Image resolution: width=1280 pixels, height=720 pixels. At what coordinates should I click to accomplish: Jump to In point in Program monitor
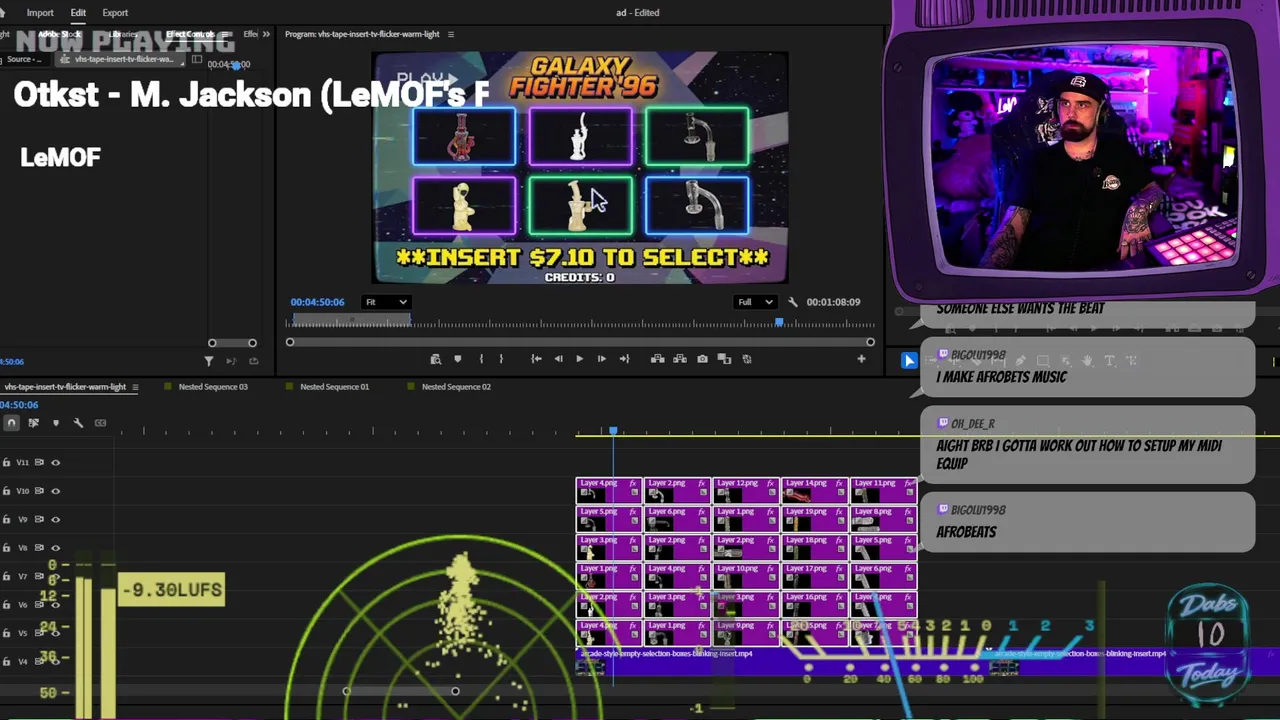tap(536, 359)
